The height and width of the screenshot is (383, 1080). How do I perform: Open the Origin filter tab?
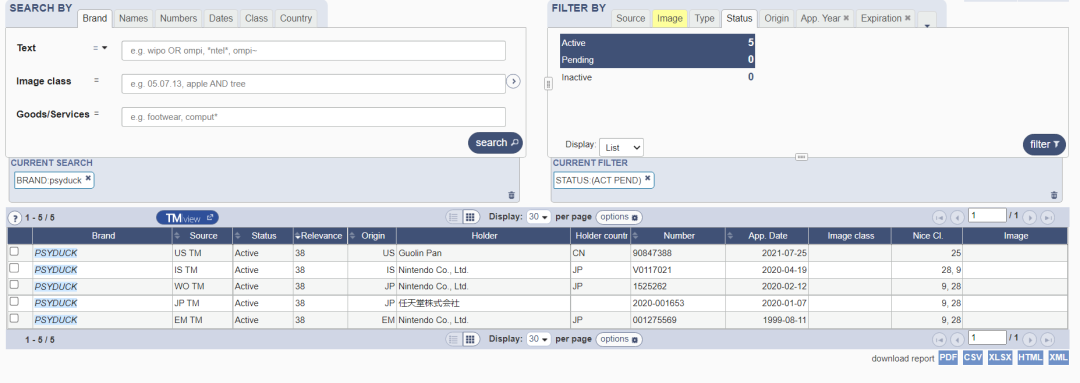point(776,19)
